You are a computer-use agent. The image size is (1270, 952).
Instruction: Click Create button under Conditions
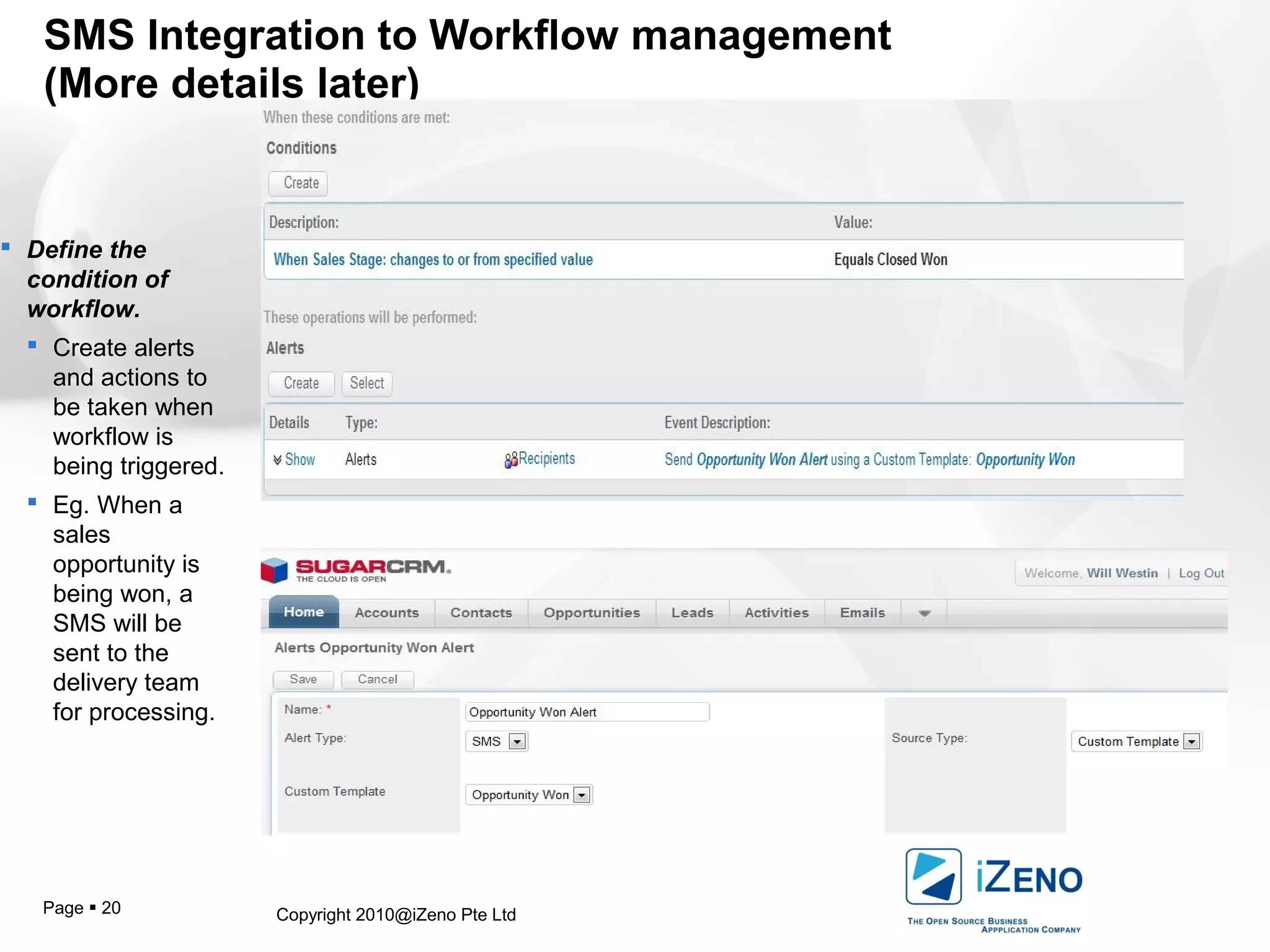(298, 183)
